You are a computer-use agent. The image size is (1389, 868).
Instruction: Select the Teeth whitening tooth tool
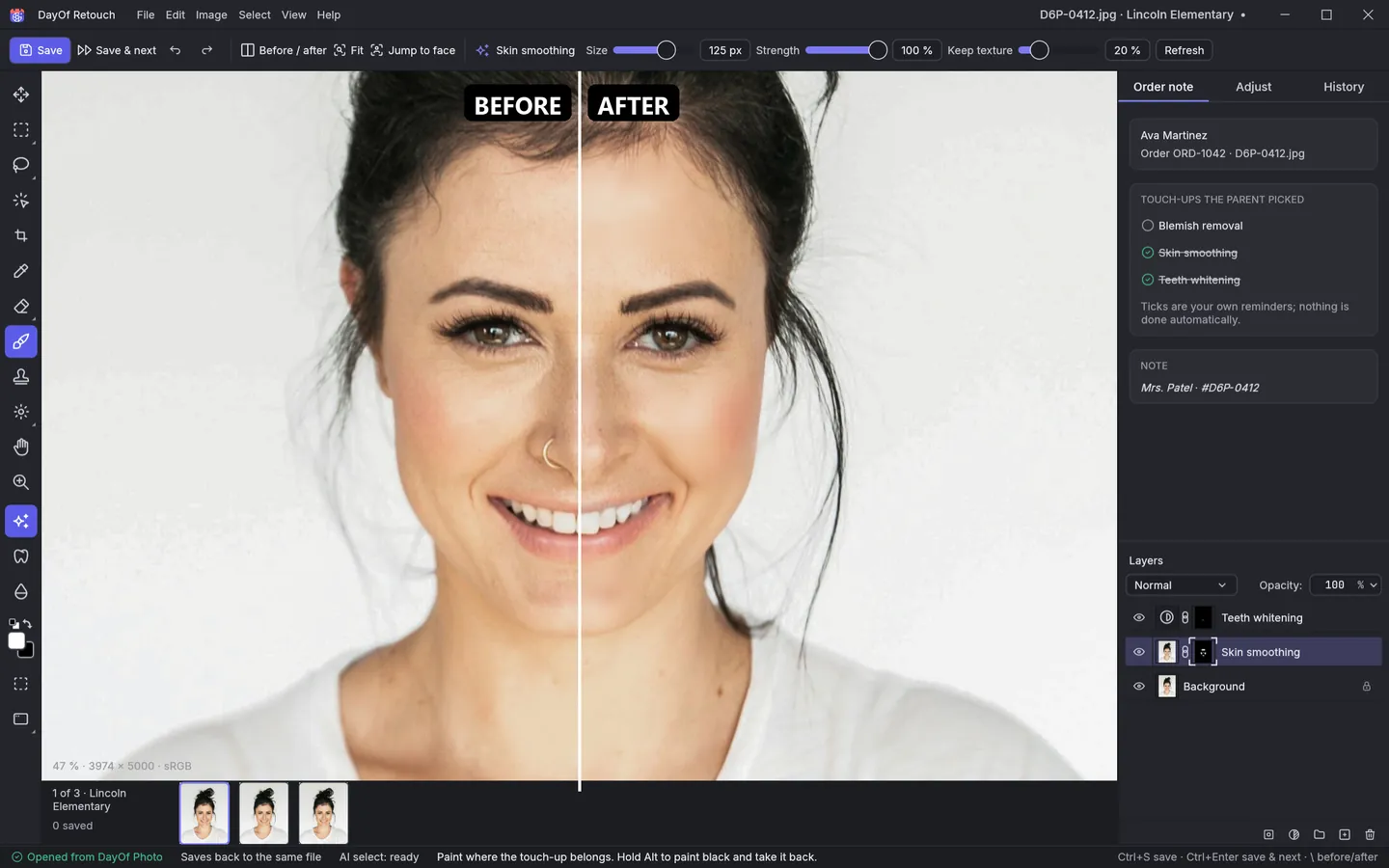(x=21, y=556)
